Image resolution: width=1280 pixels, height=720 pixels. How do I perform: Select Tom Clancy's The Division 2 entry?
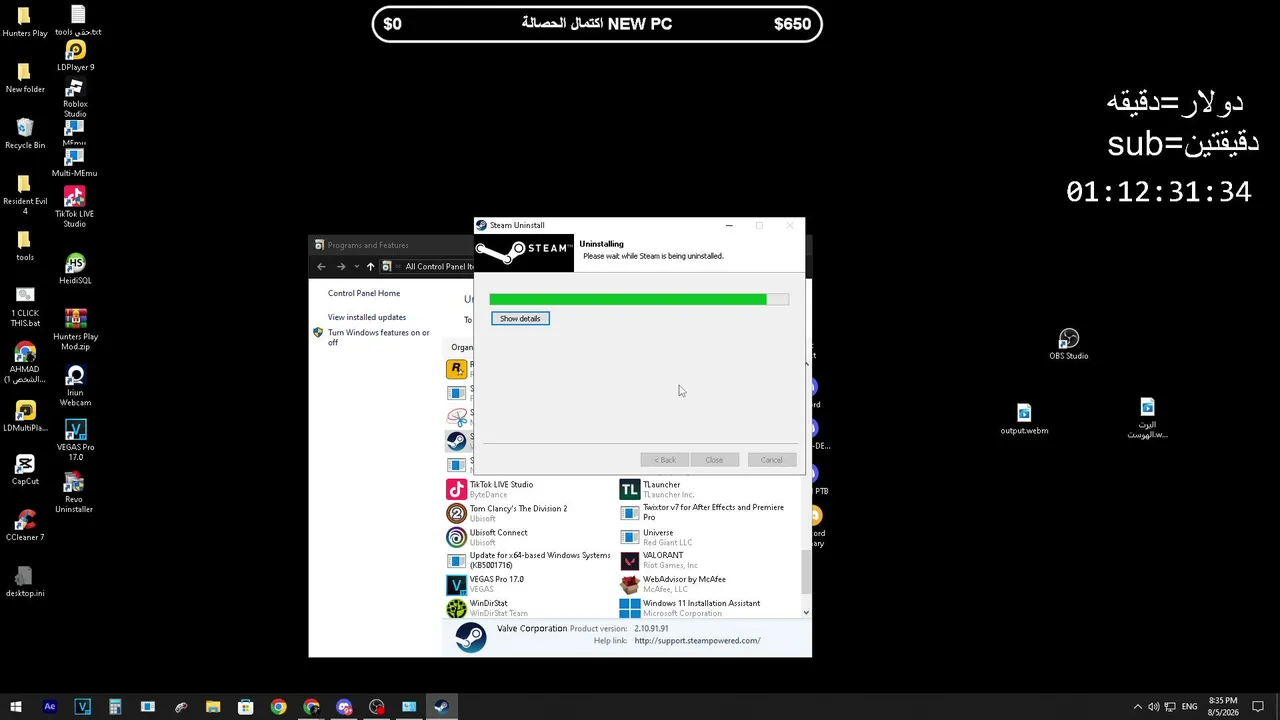click(x=527, y=513)
